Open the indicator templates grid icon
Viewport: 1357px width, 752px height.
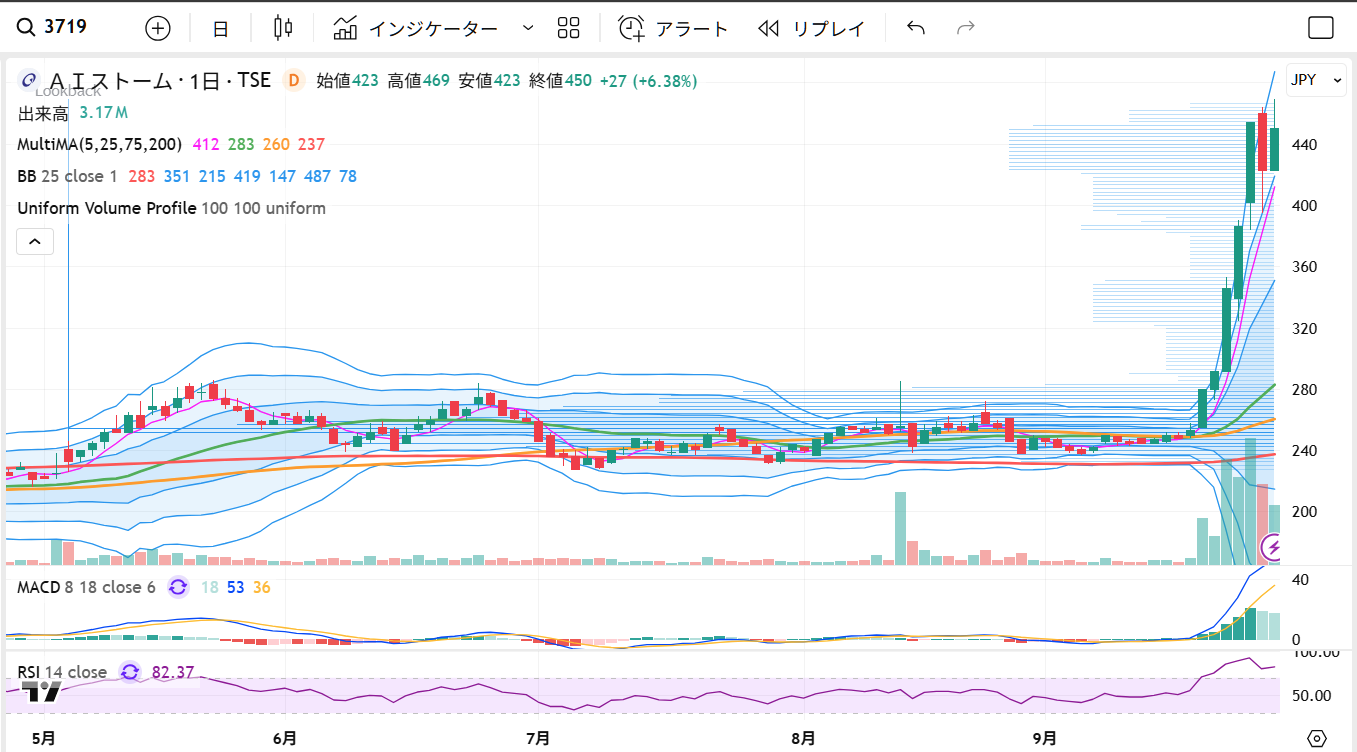(568, 28)
